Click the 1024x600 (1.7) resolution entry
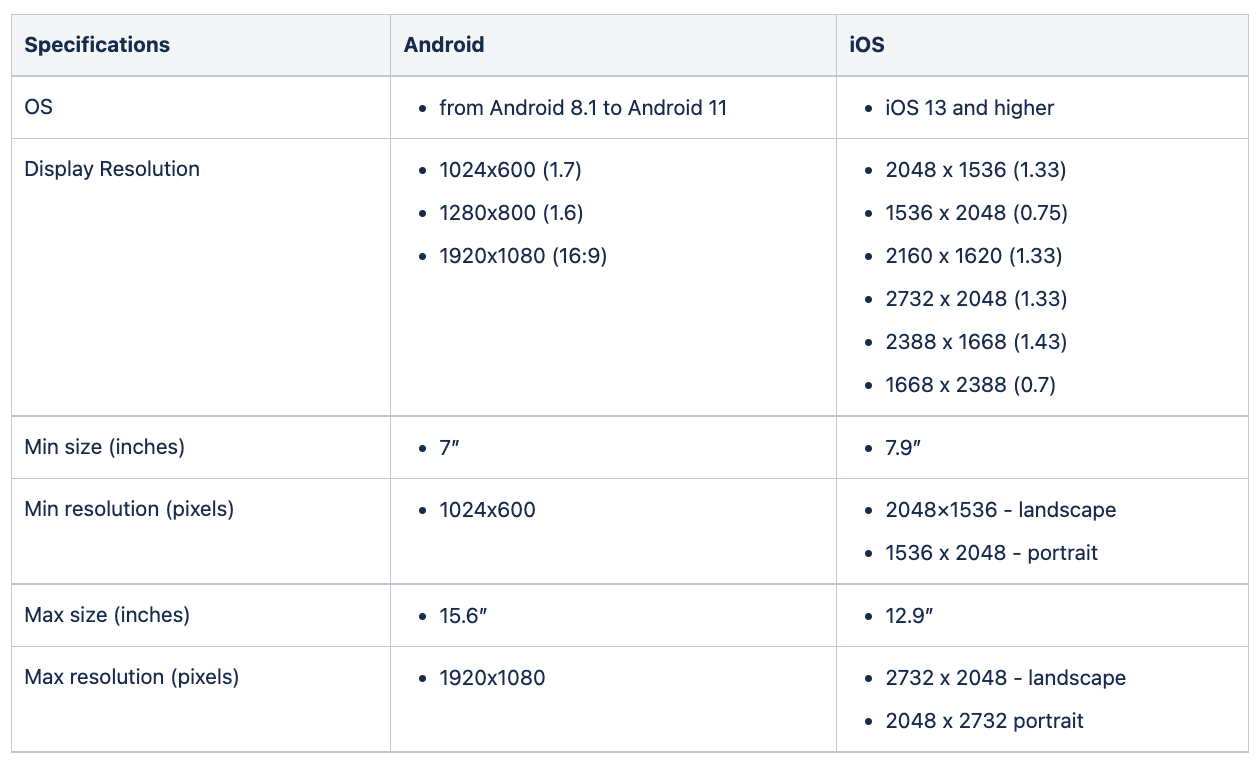Screen dimensions: 1258x762 pyautogui.click(x=510, y=170)
